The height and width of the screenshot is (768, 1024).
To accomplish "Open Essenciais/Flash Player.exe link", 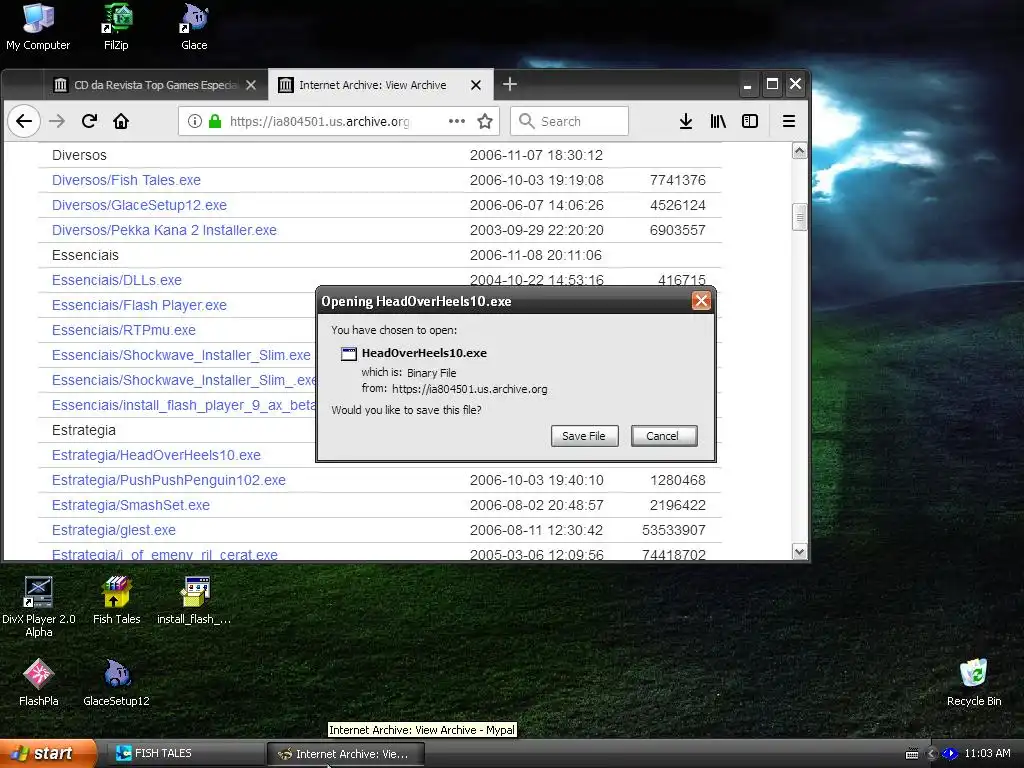I will point(139,305).
